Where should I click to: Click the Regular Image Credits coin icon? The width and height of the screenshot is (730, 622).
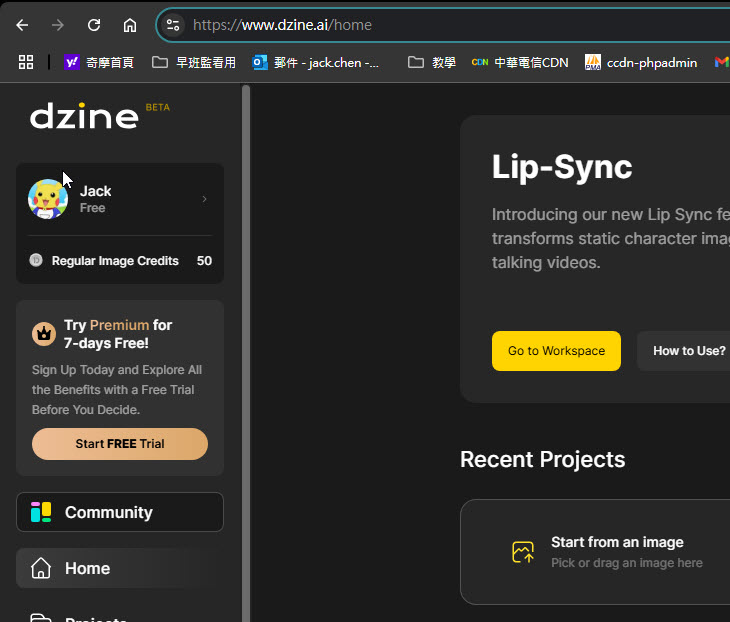coord(36,260)
